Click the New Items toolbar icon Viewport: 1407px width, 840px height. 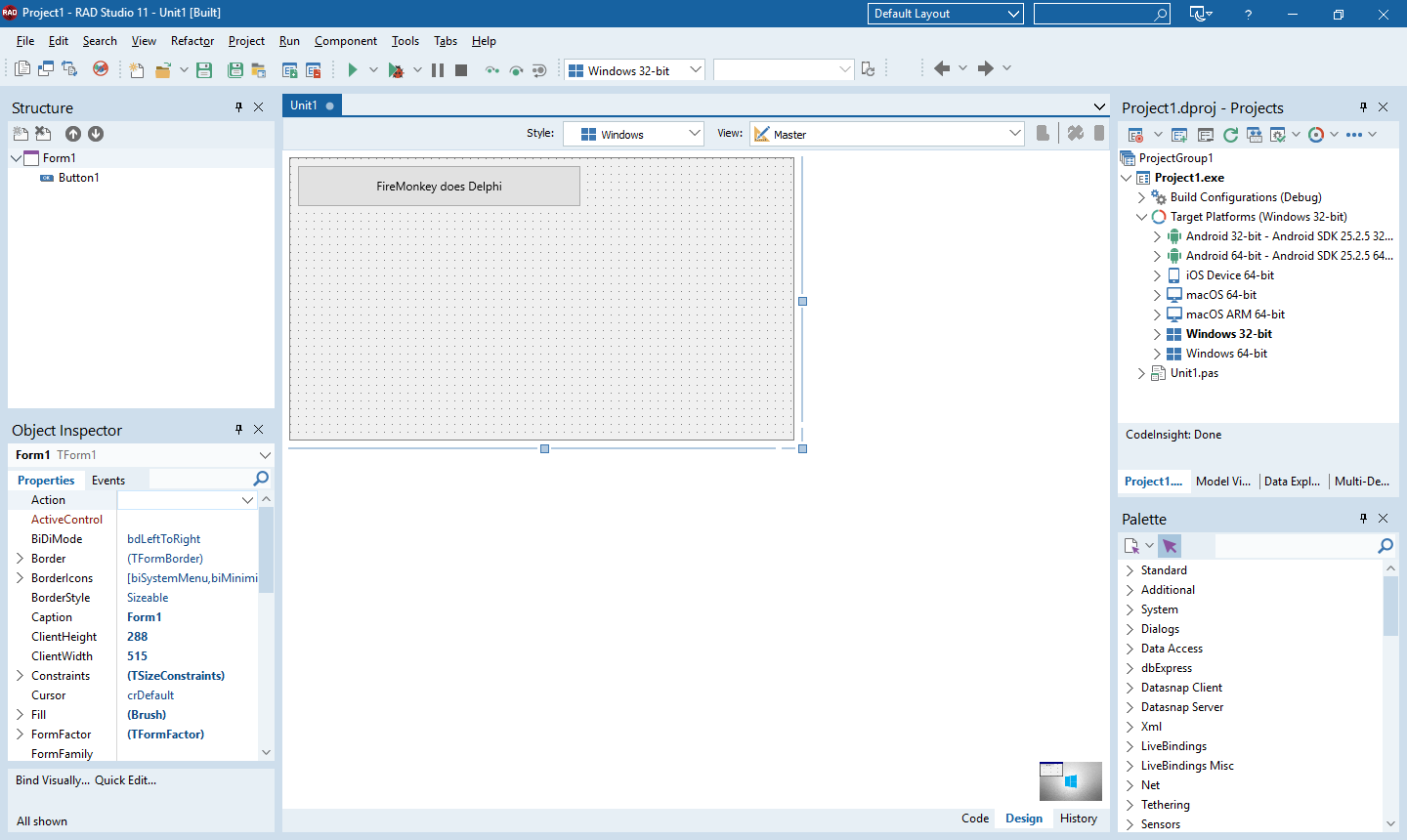pyautogui.click(x=137, y=69)
